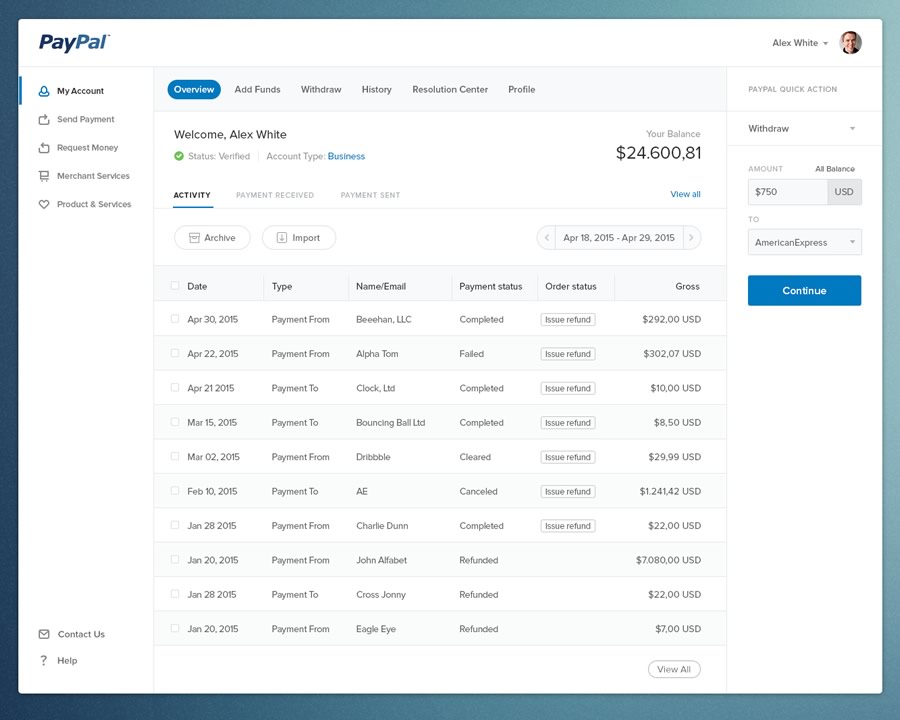
Task: Click the import download icon
Action: tap(281, 238)
